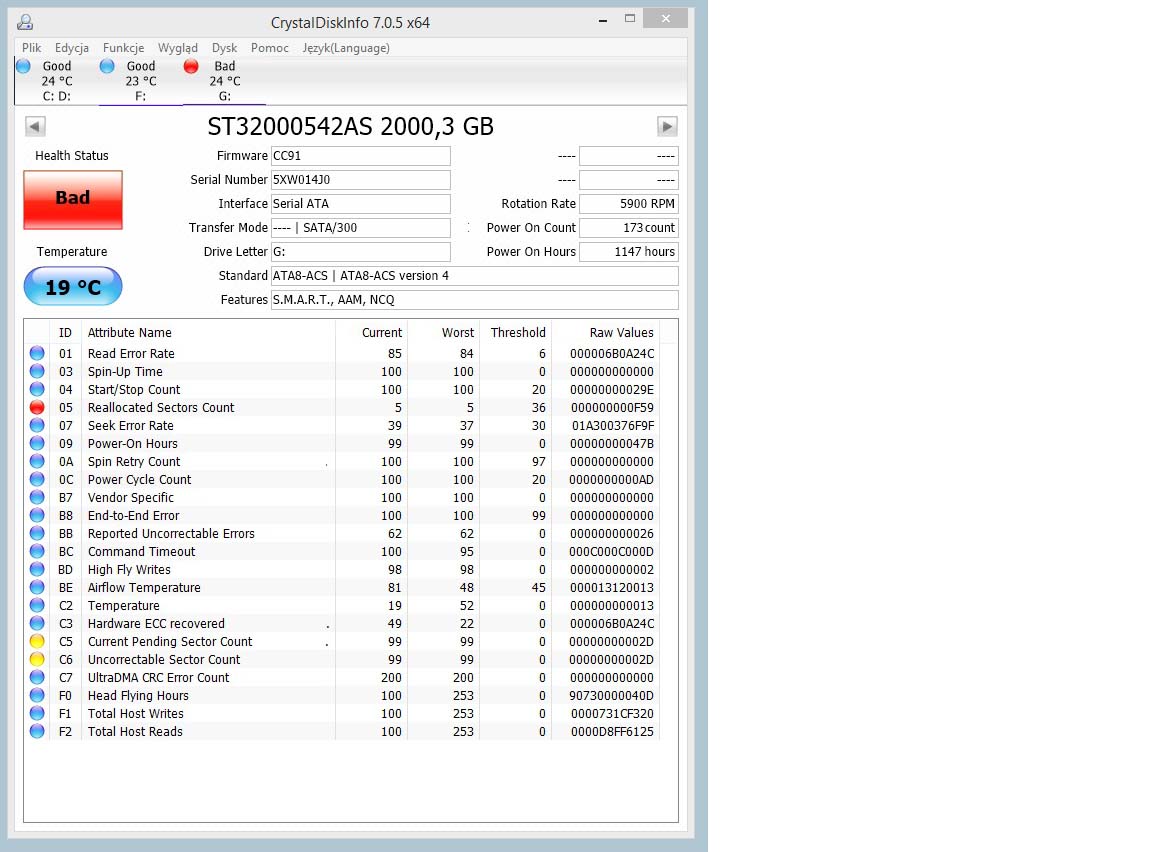Open the Wygląd menu

(177, 48)
